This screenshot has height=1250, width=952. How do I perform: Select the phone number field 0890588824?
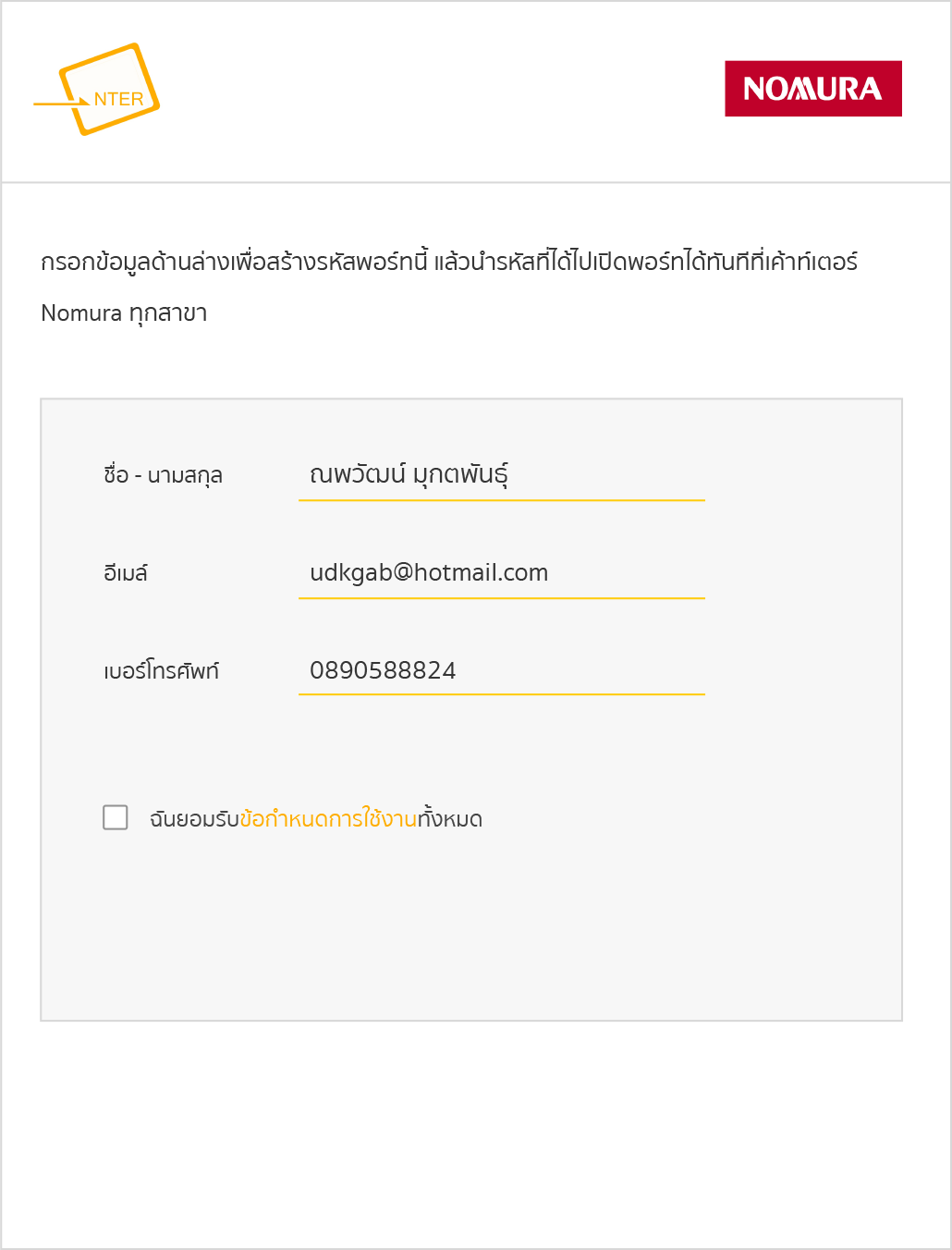[501, 670]
